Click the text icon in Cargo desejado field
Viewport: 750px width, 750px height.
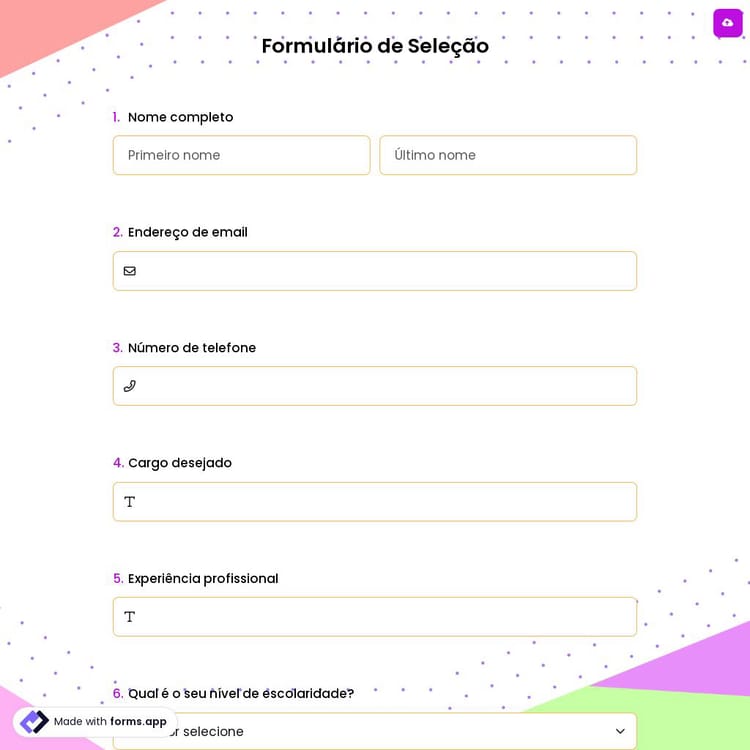130,502
